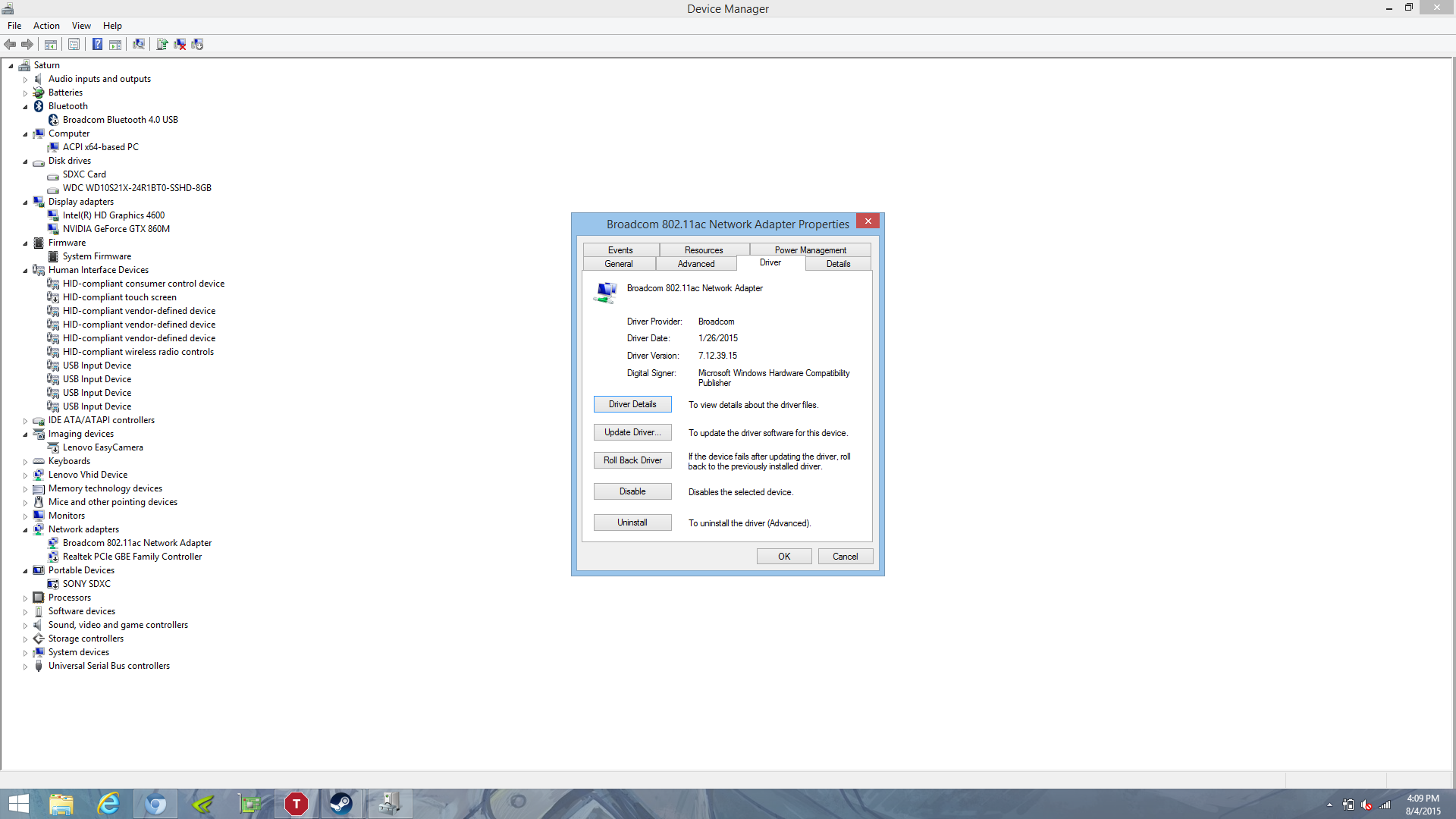Open the Action menu
This screenshot has width=1456, height=819.
click(46, 25)
